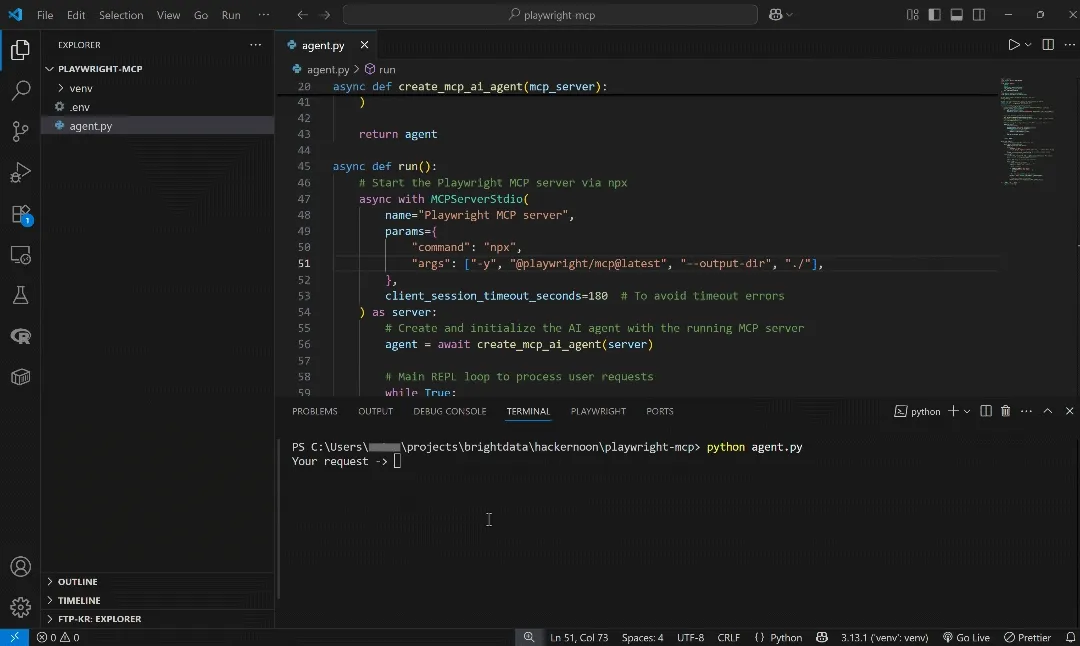The height and width of the screenshot is (646, 1080).
Task: Toggle the Primary Side Bar visibility
Action: [934, 14]
